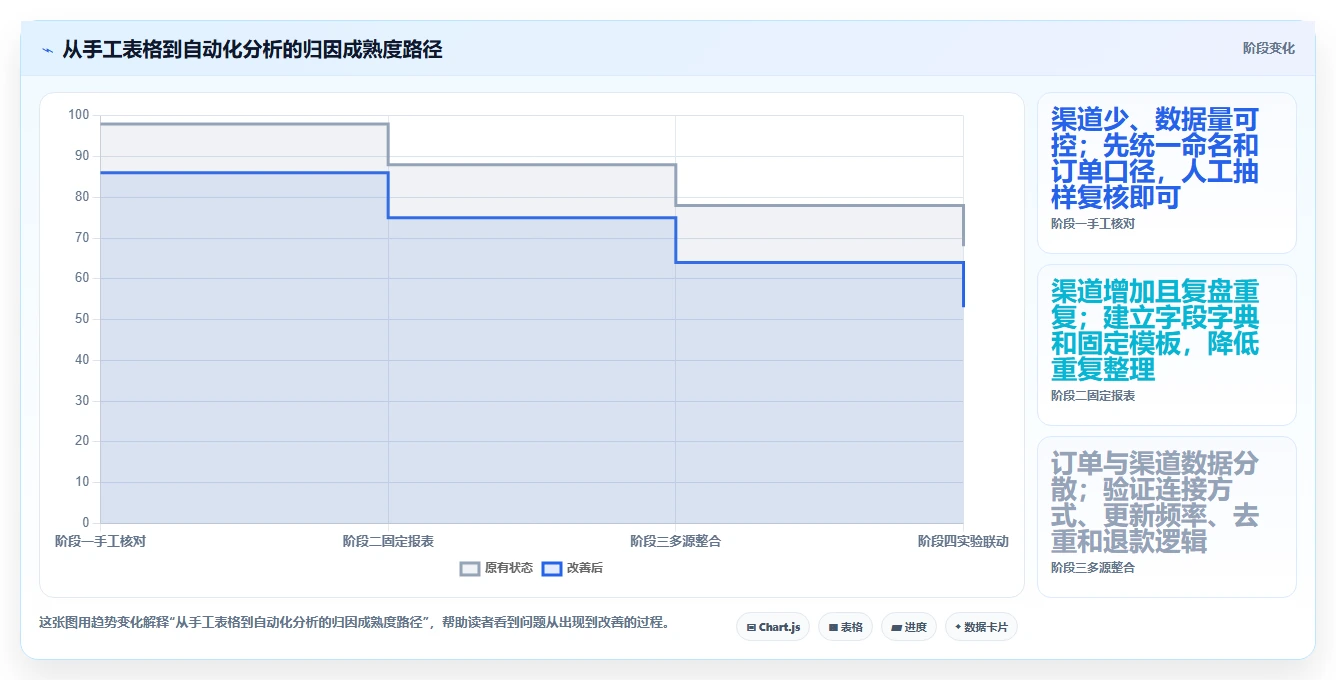Select the Chart.js tag
Image resolution: width=1336 pixels, height=680 pixels.
[773, 627]
